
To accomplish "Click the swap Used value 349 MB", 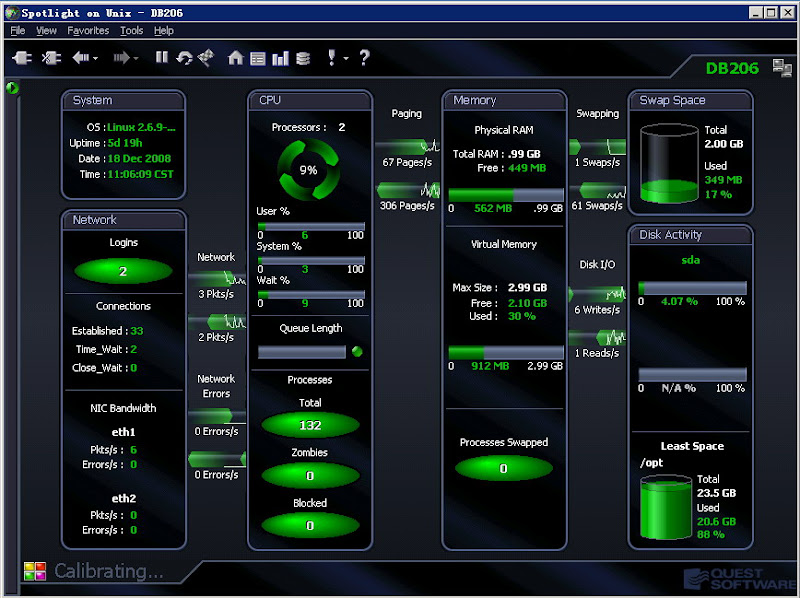I will point(723,180).
